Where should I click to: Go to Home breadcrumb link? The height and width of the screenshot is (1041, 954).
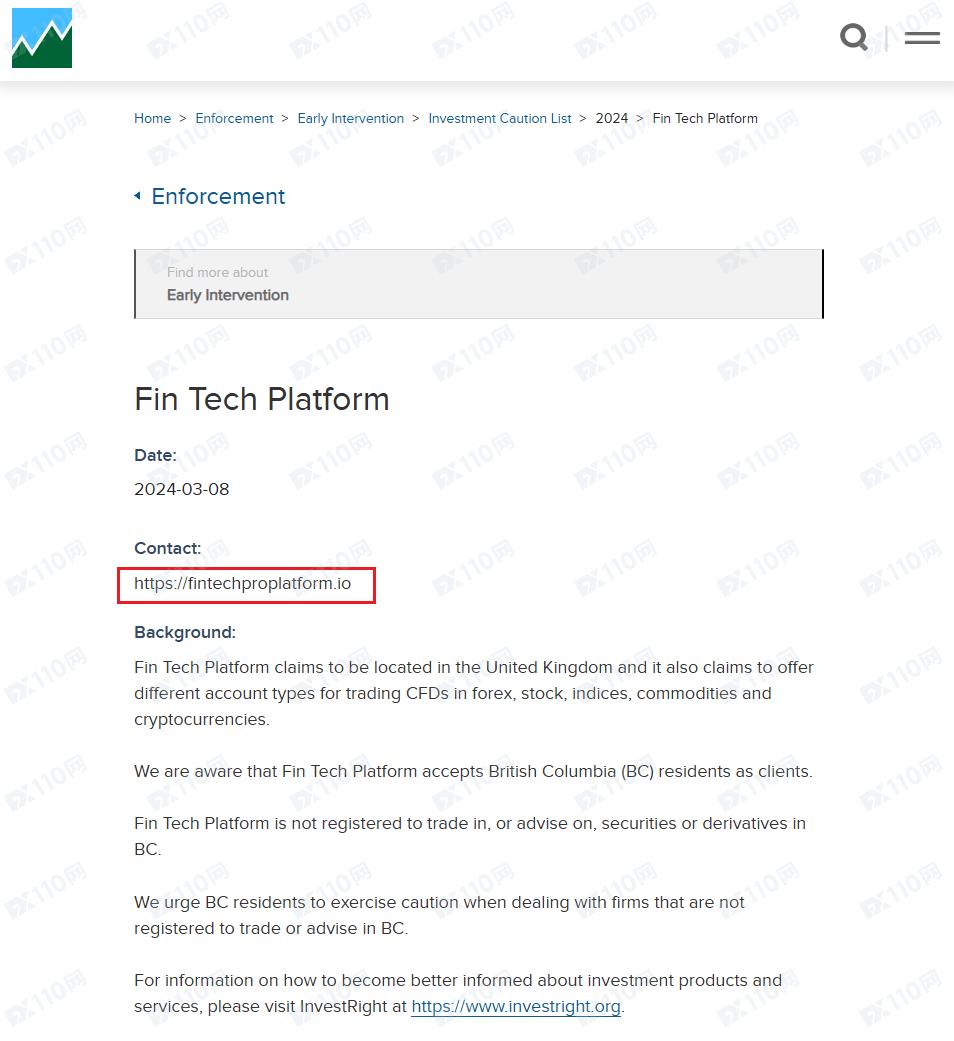(152, 118)
